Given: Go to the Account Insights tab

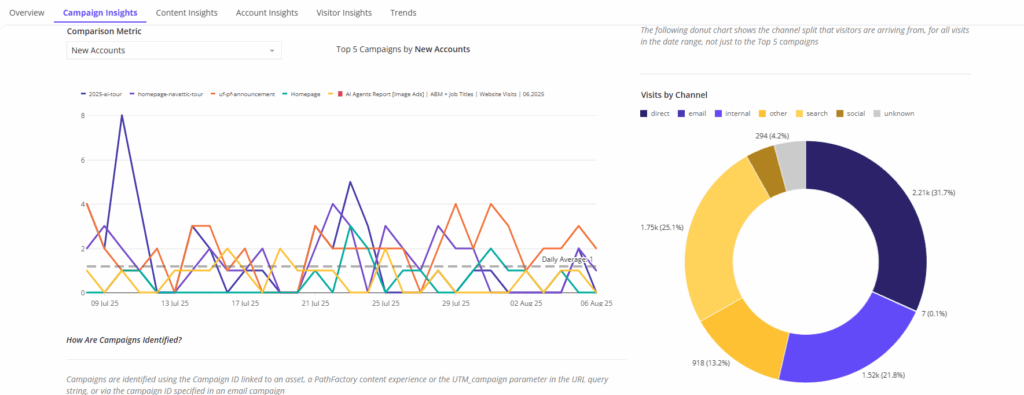Looking at the screenshot, I should (x=266, y=12).
